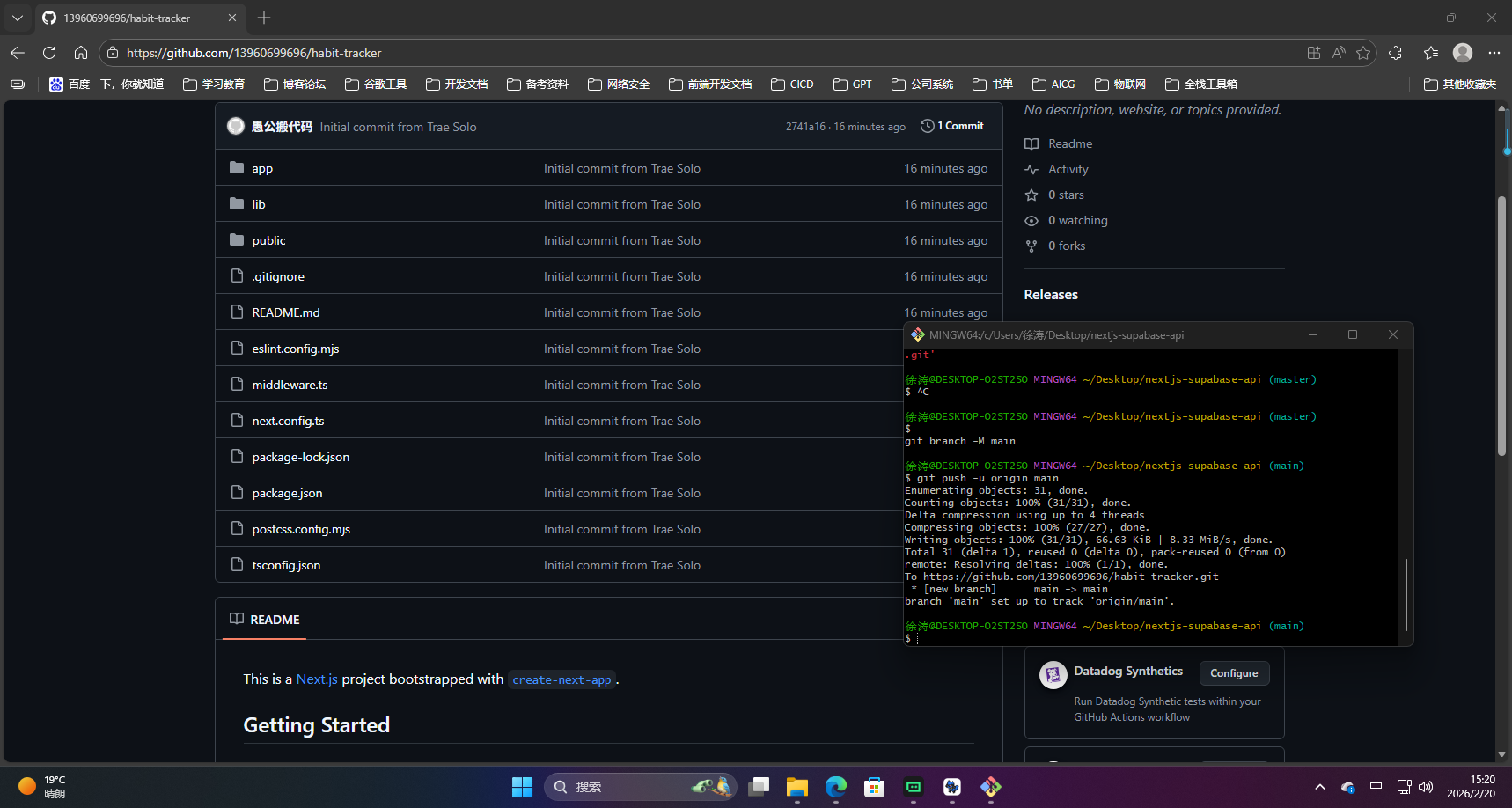Open the taskbar volume control icon
This screenshot has height=808, width=1512.
(1426, 787)
